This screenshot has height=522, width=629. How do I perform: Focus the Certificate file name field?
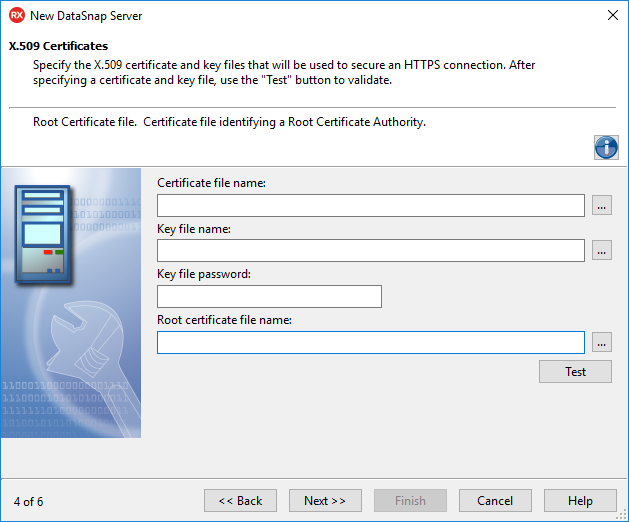coord(370,205)
